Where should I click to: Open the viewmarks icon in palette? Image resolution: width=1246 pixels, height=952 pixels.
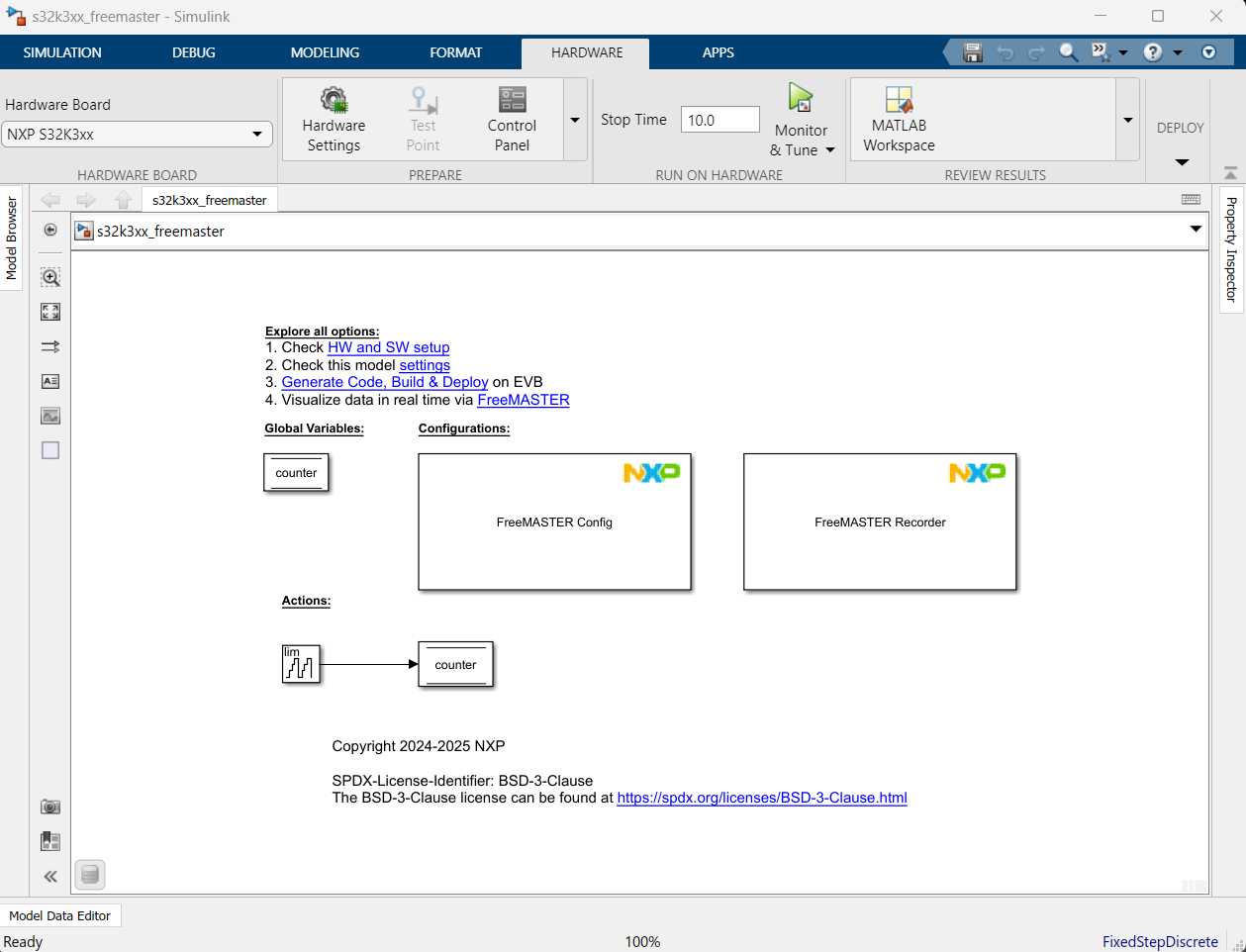(x=50, y=841)
